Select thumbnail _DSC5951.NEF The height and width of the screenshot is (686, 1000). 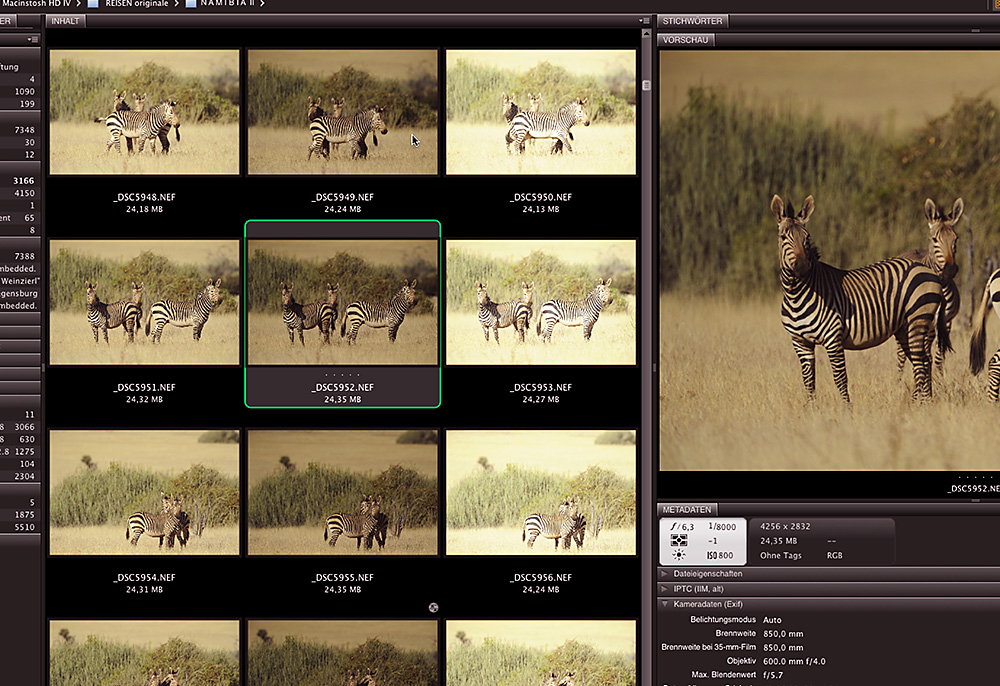(145, 302)
